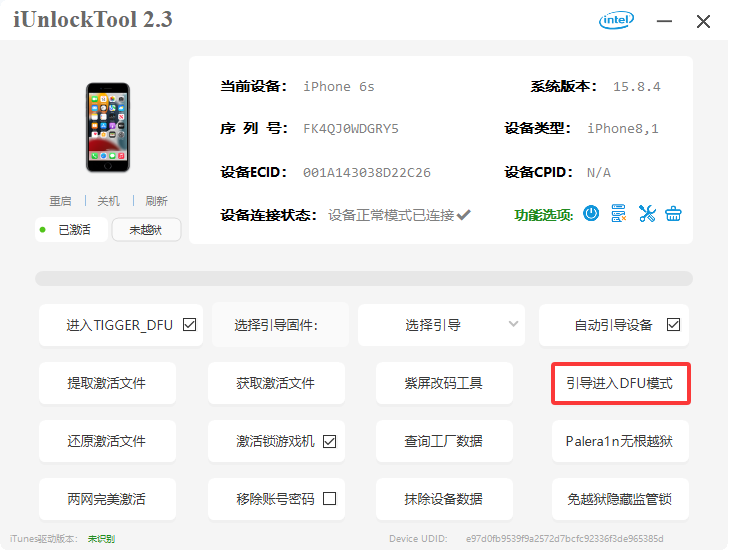Viewport: 729px width, 551px height.
Task: Click the device type iPhone8,1
Action: [623, 129]
